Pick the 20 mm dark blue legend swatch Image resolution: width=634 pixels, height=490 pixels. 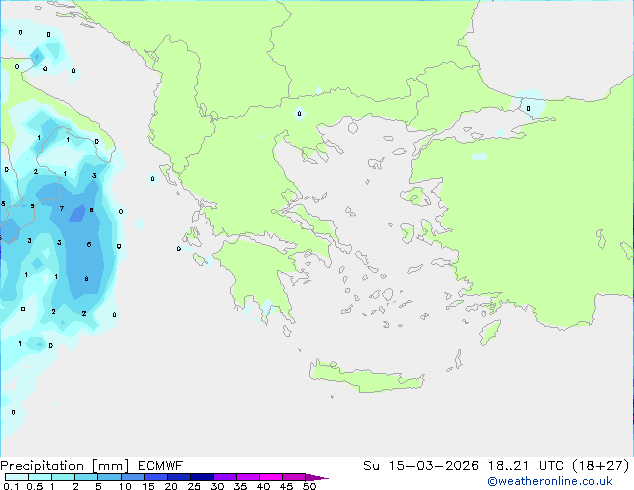180,477
